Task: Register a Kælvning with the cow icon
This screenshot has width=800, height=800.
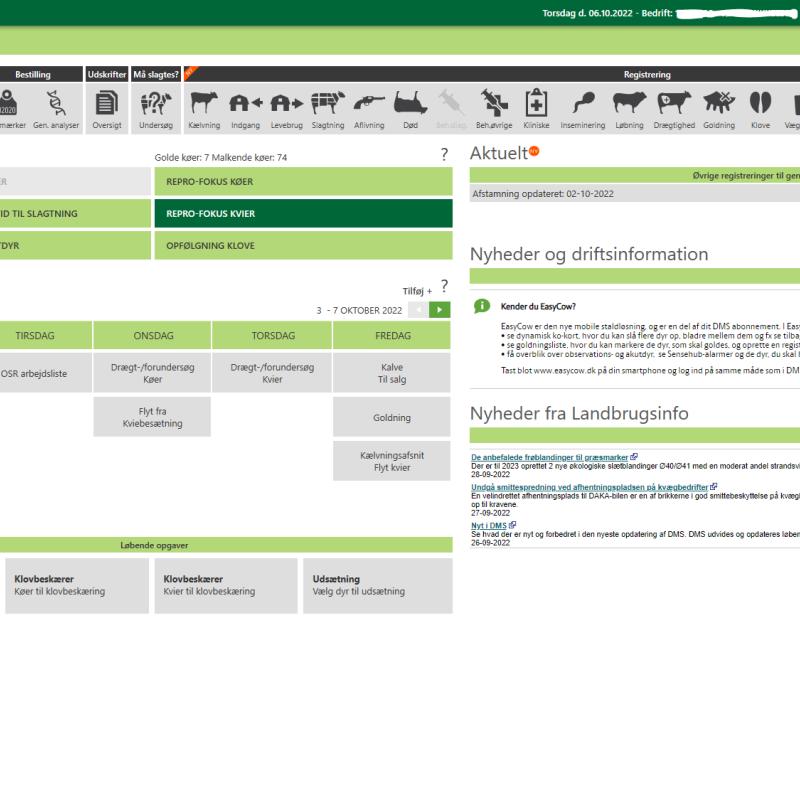Action: (x=204, y=103)
